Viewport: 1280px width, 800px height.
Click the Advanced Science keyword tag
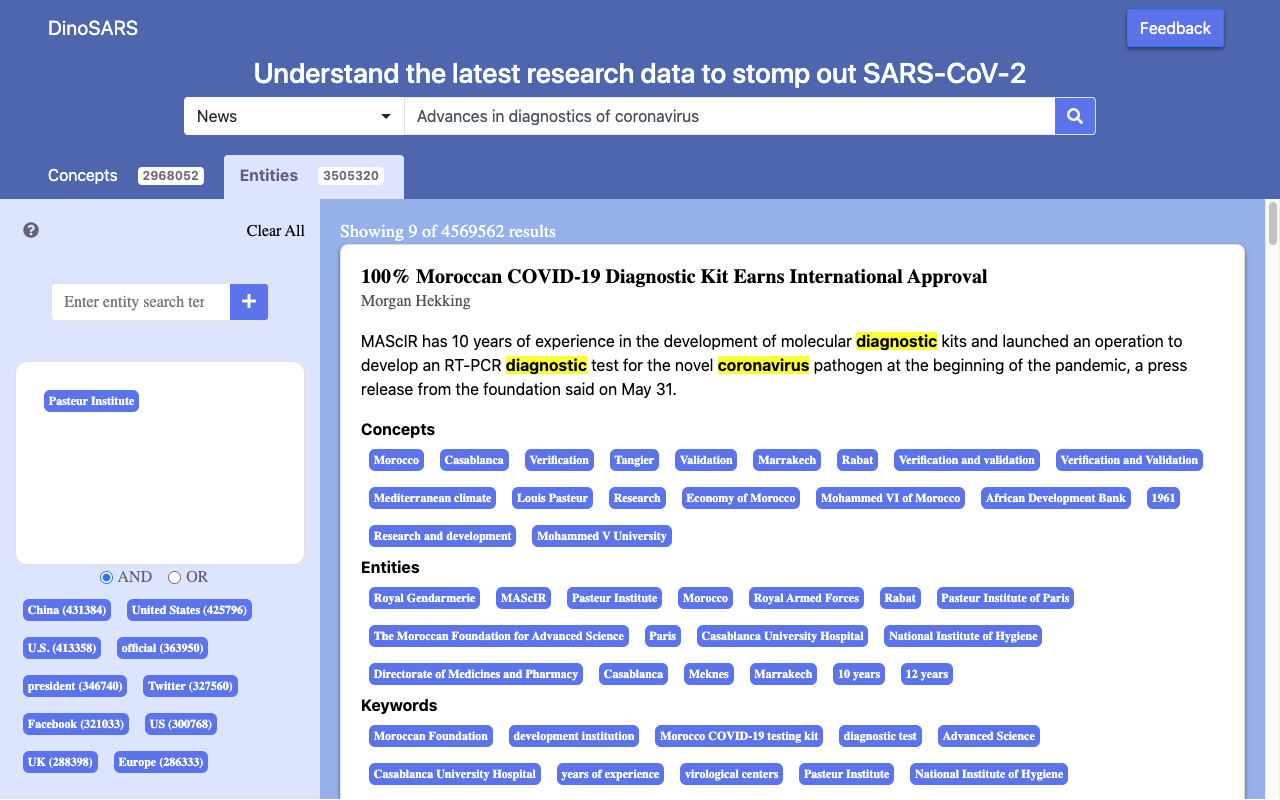tap(988, 736)
